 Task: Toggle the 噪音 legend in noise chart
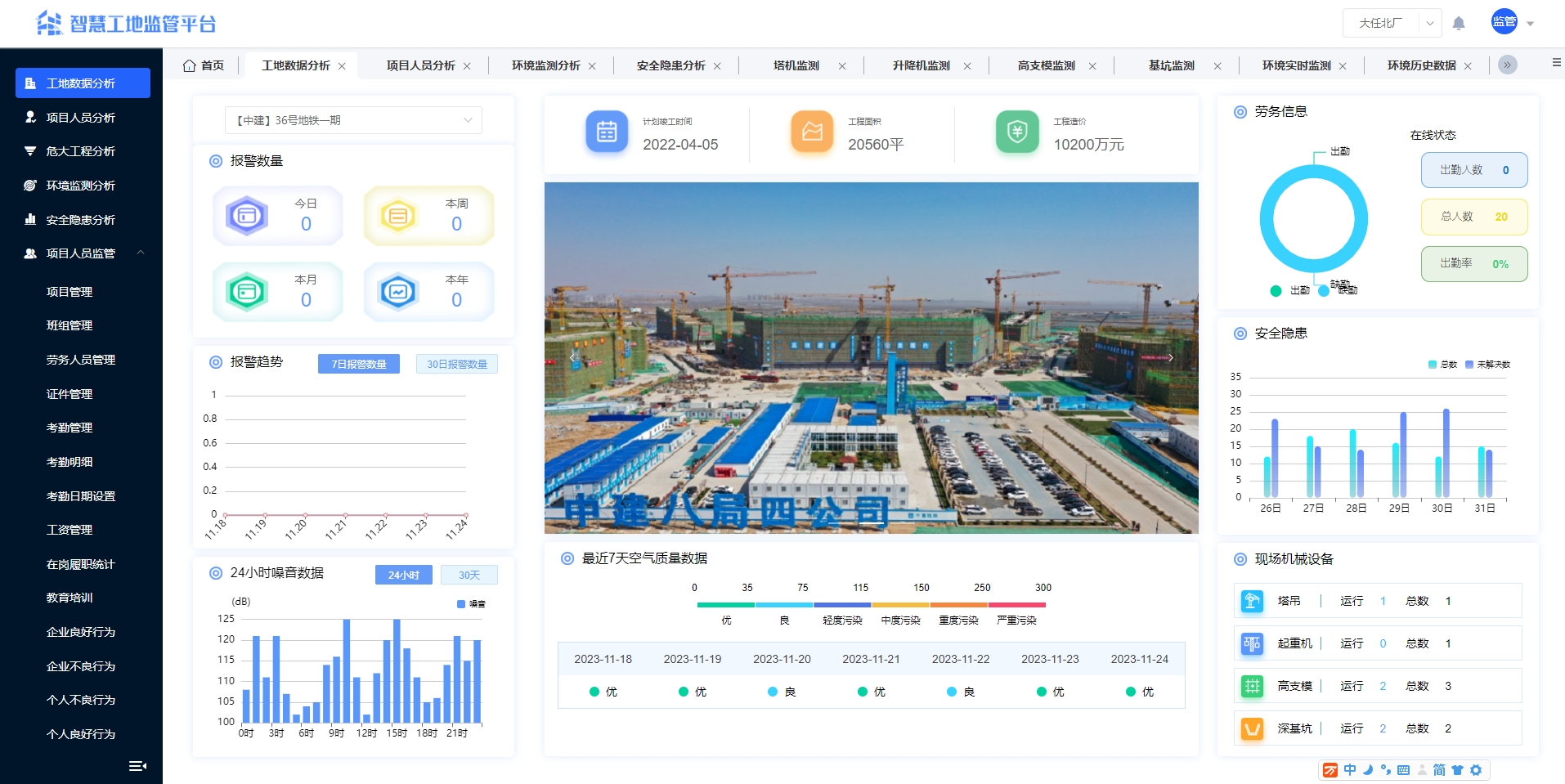pyautogui.click(x=471, y=604)
